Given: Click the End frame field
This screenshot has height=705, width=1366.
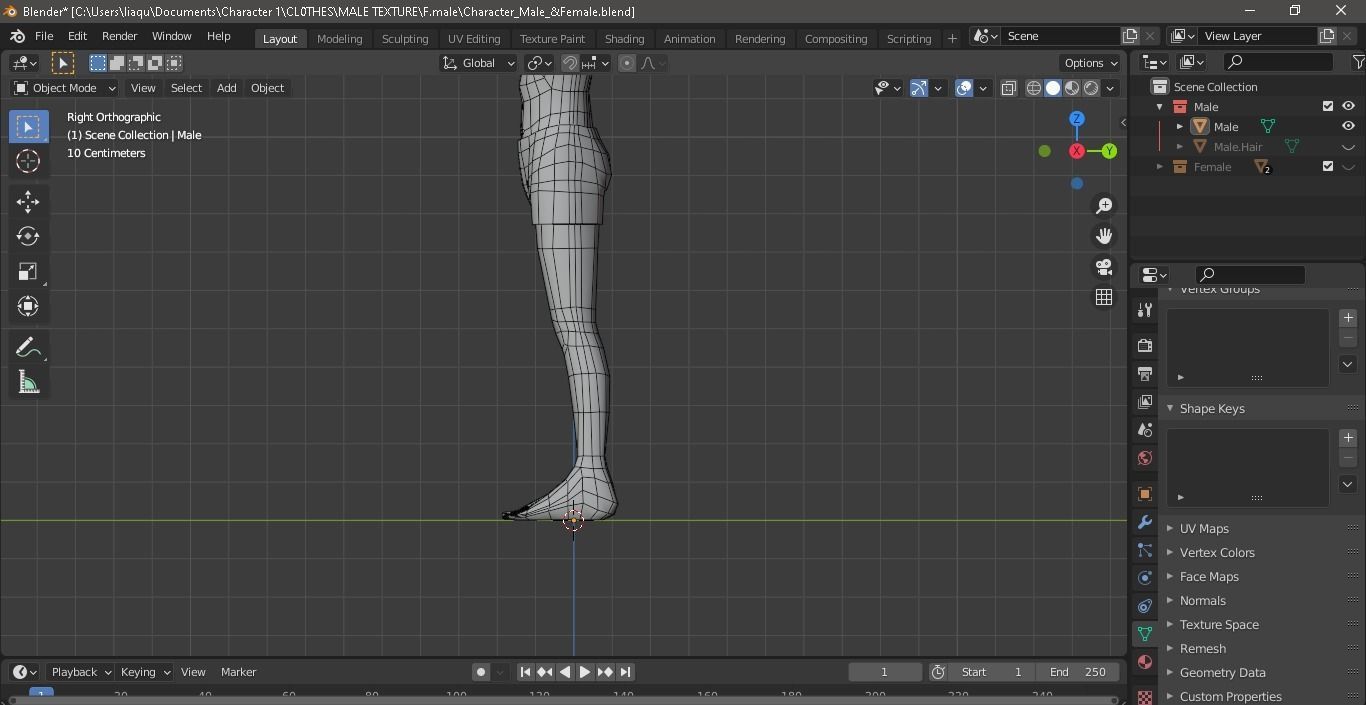Looking at the screenshot, I should point(1077,672).
